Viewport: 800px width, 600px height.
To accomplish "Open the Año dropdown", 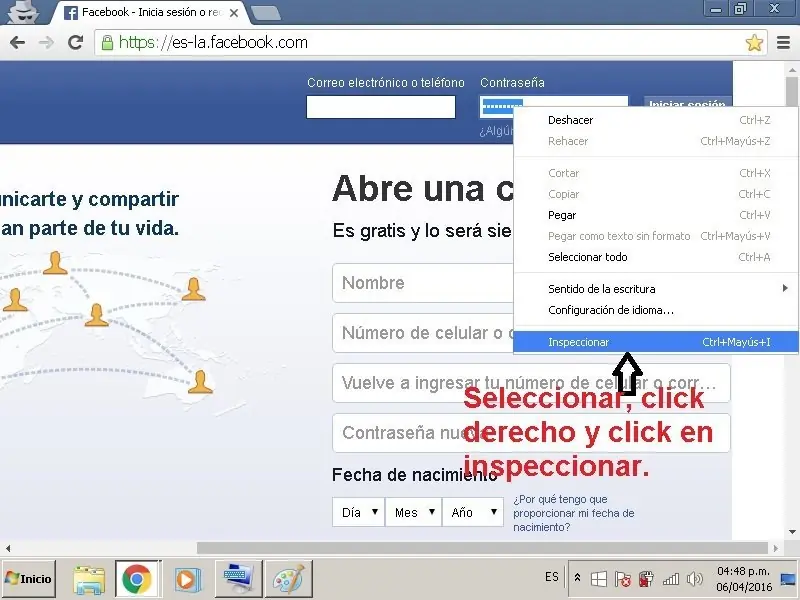I will [472, 512].
